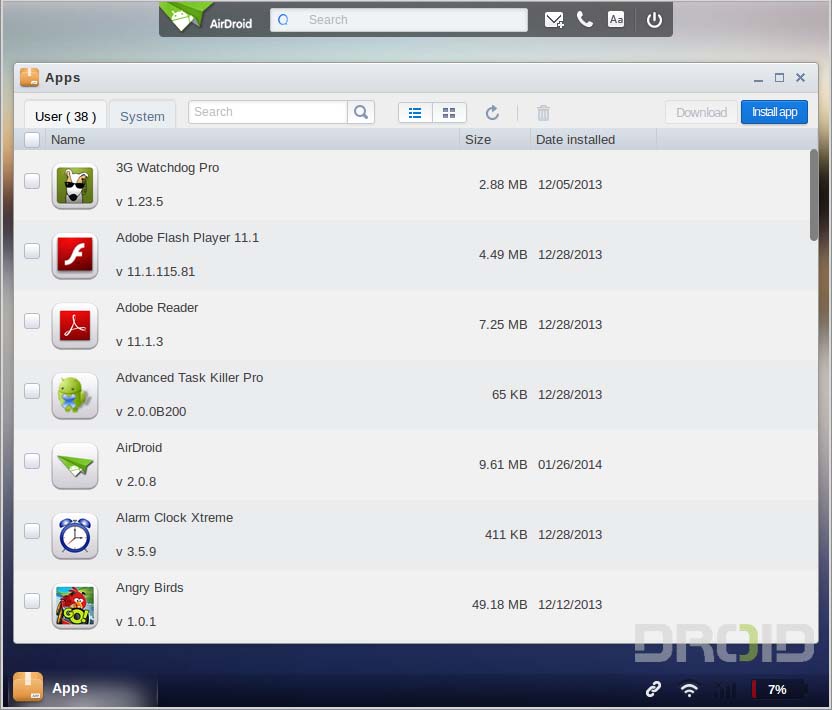Switch to grid view of apps
Viewport: 832px width, 710px height.
449,113
